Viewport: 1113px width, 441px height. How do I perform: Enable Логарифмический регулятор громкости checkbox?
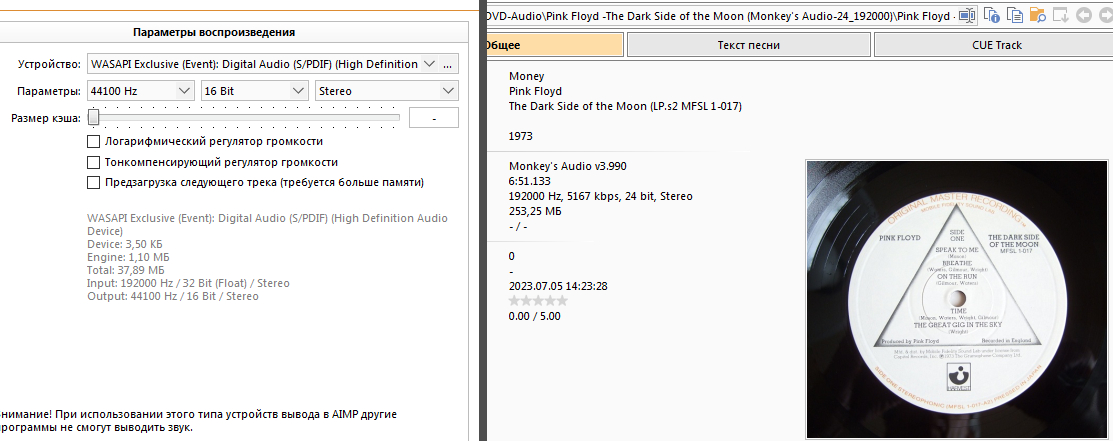tap(94, 142)
